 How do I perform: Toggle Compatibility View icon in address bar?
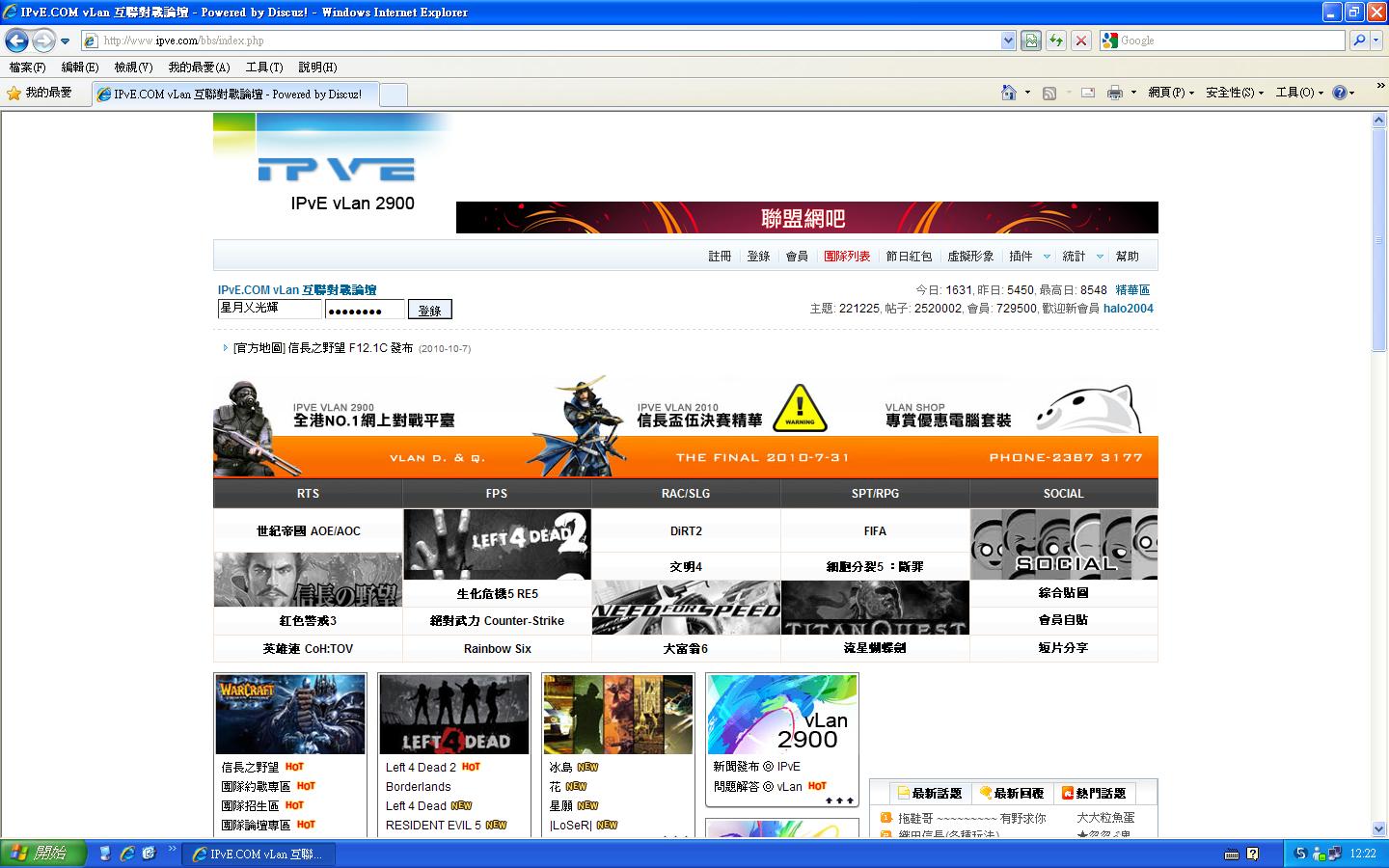click(x=1032, y=41)
